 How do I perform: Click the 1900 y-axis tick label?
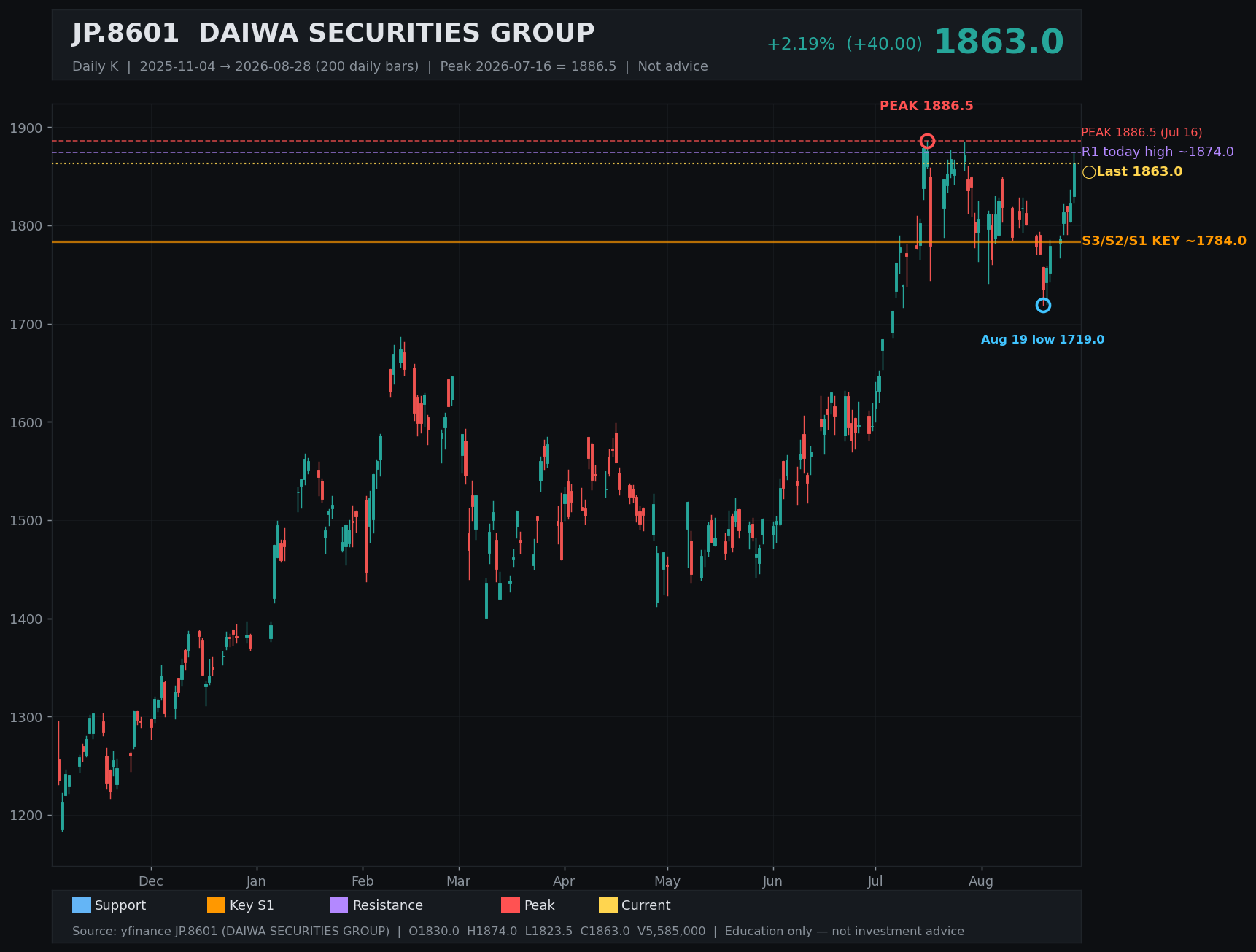(26, 128)
